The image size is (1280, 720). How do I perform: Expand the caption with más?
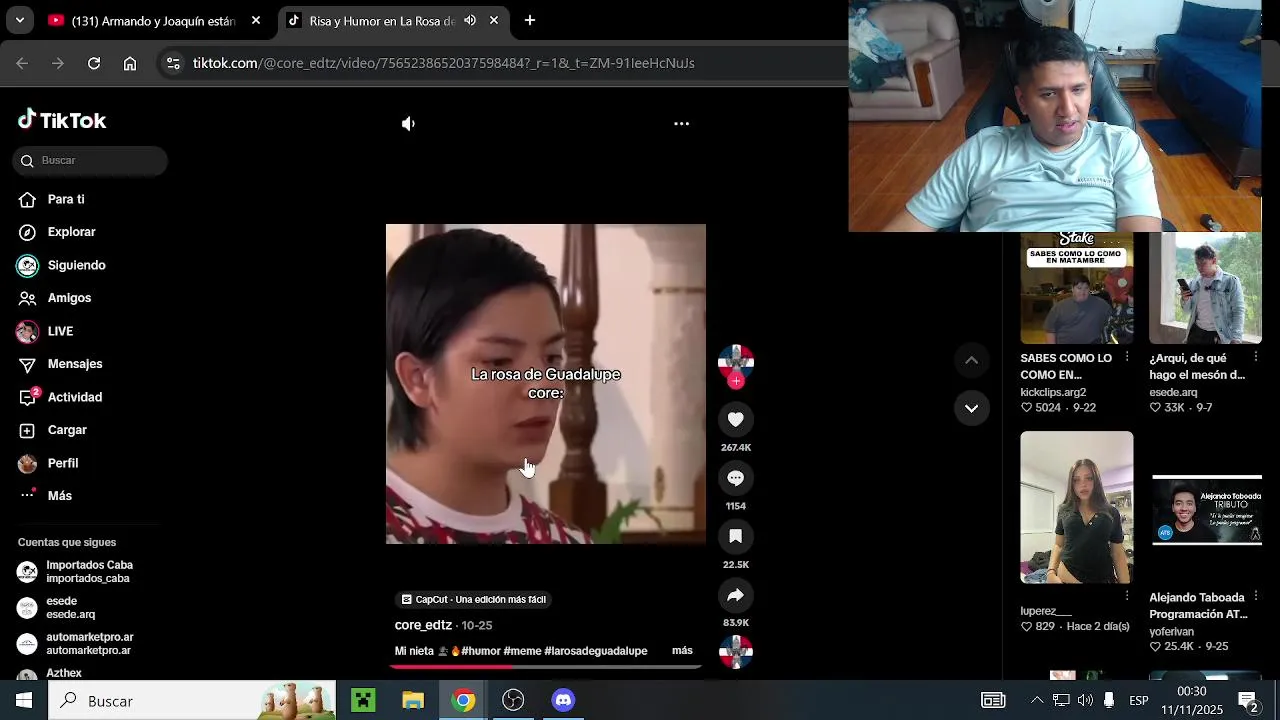[x=682, y=650]
